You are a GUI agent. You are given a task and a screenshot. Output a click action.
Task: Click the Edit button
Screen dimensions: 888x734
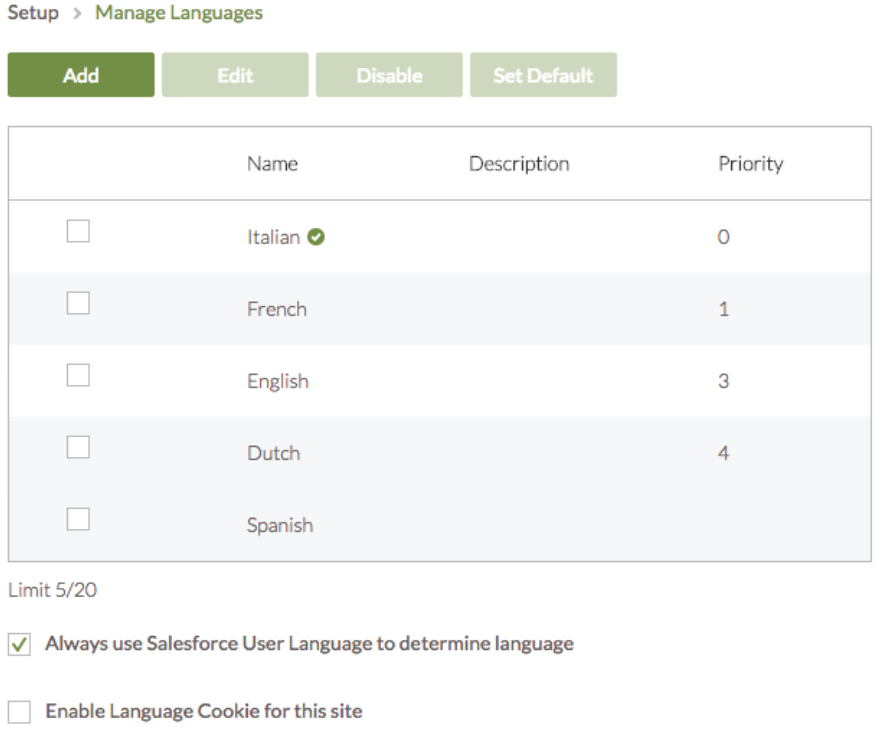(235, 75)
